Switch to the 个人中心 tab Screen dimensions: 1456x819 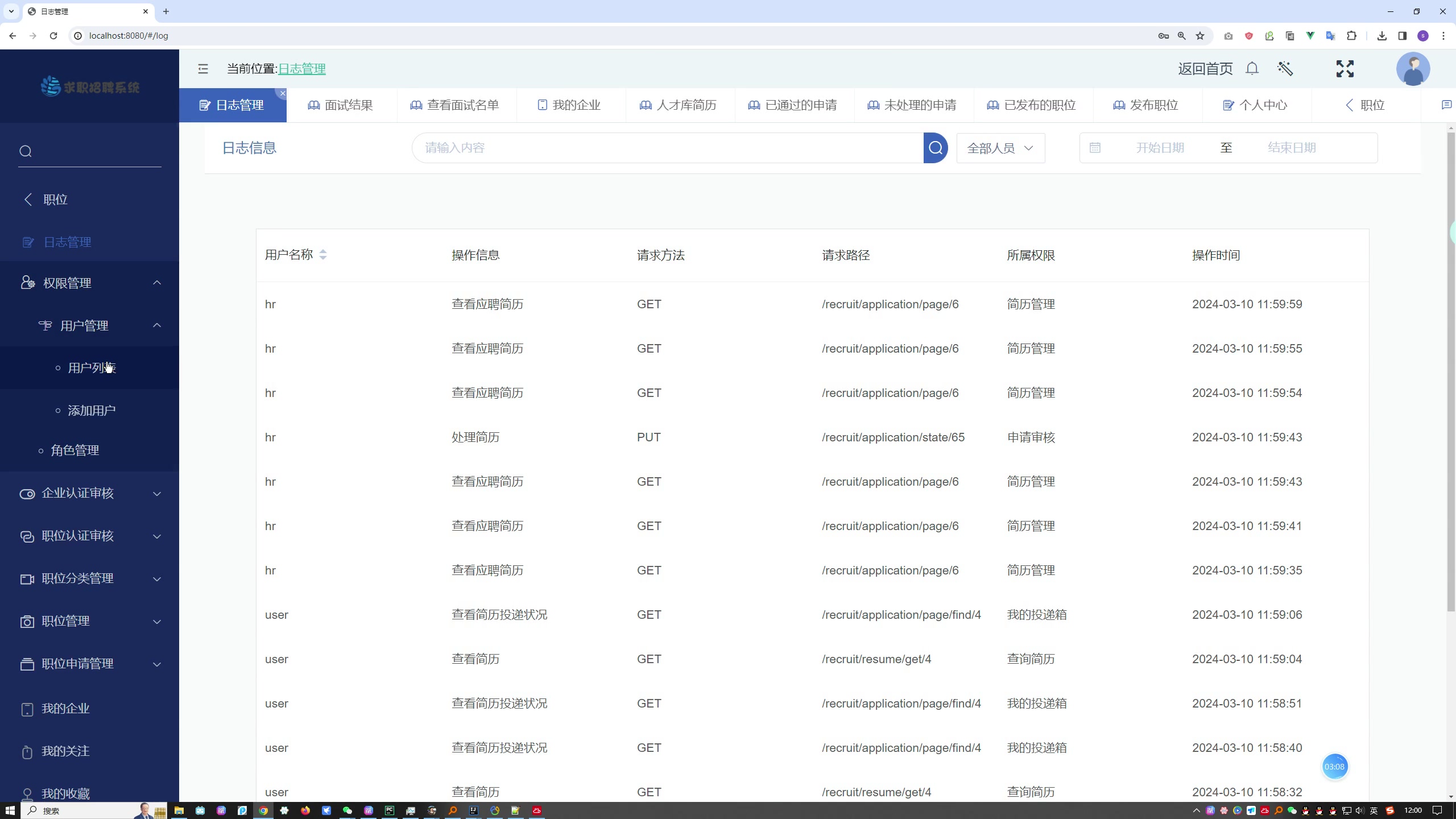1256,105
